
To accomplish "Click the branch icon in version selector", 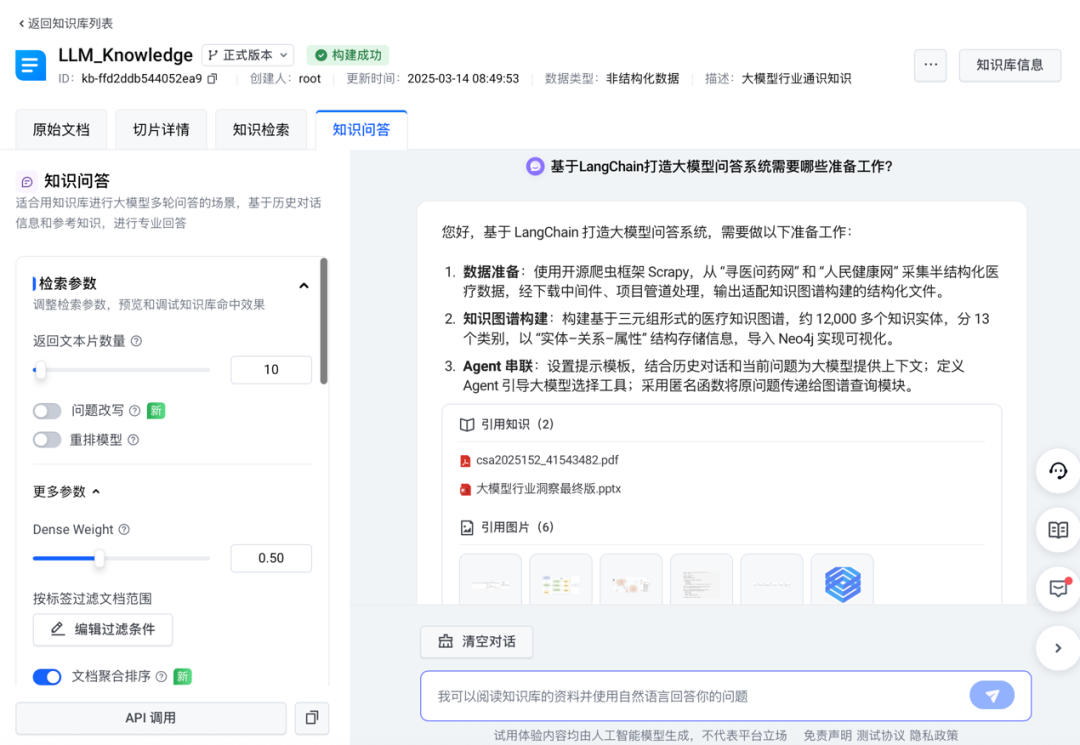I will [x=213, y=55].
